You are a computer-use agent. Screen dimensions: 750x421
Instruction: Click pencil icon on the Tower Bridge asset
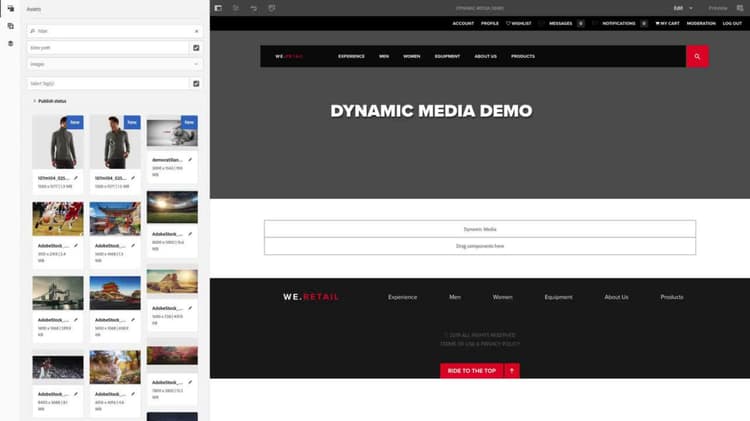point(76,320)
